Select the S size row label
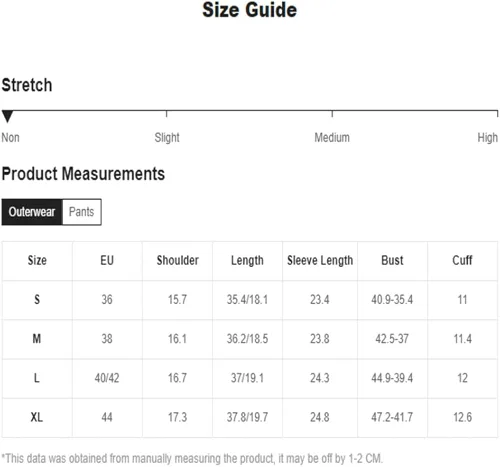Image resolution: width=500 pixels, height=467 pixels. (x=37, y=299)
